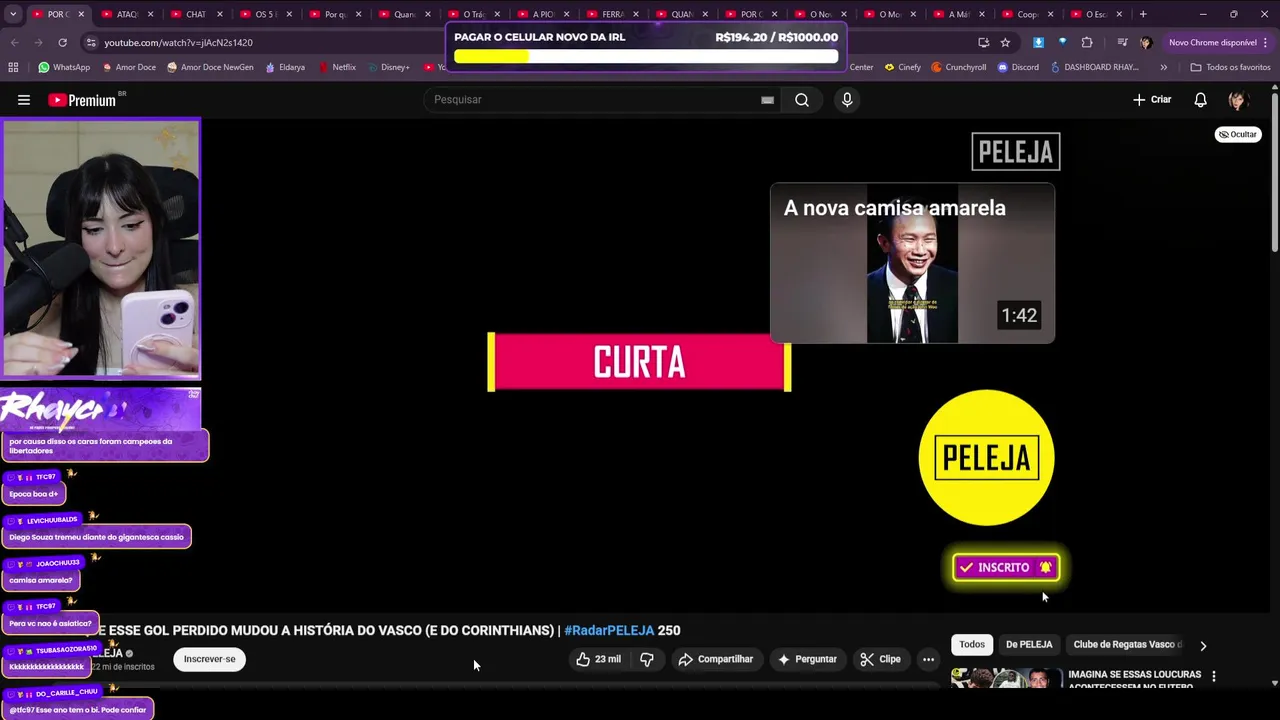The image size is (1280, 720).
Task: Expand hidden bookmarks chevron
Action: [1163, 67]
